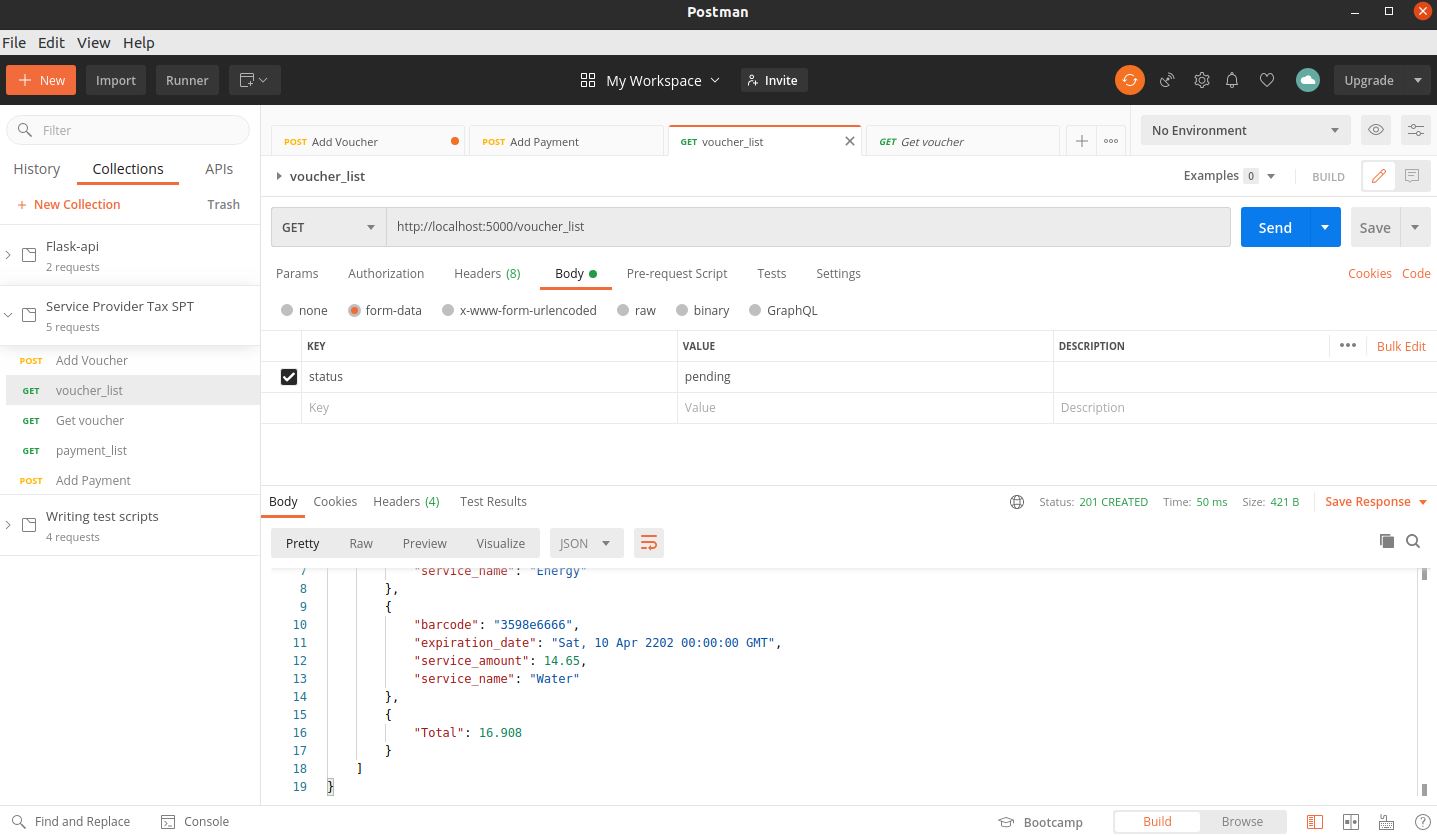
Task: Open the JSON format dropdown
Action: click(x=586, y=543)
